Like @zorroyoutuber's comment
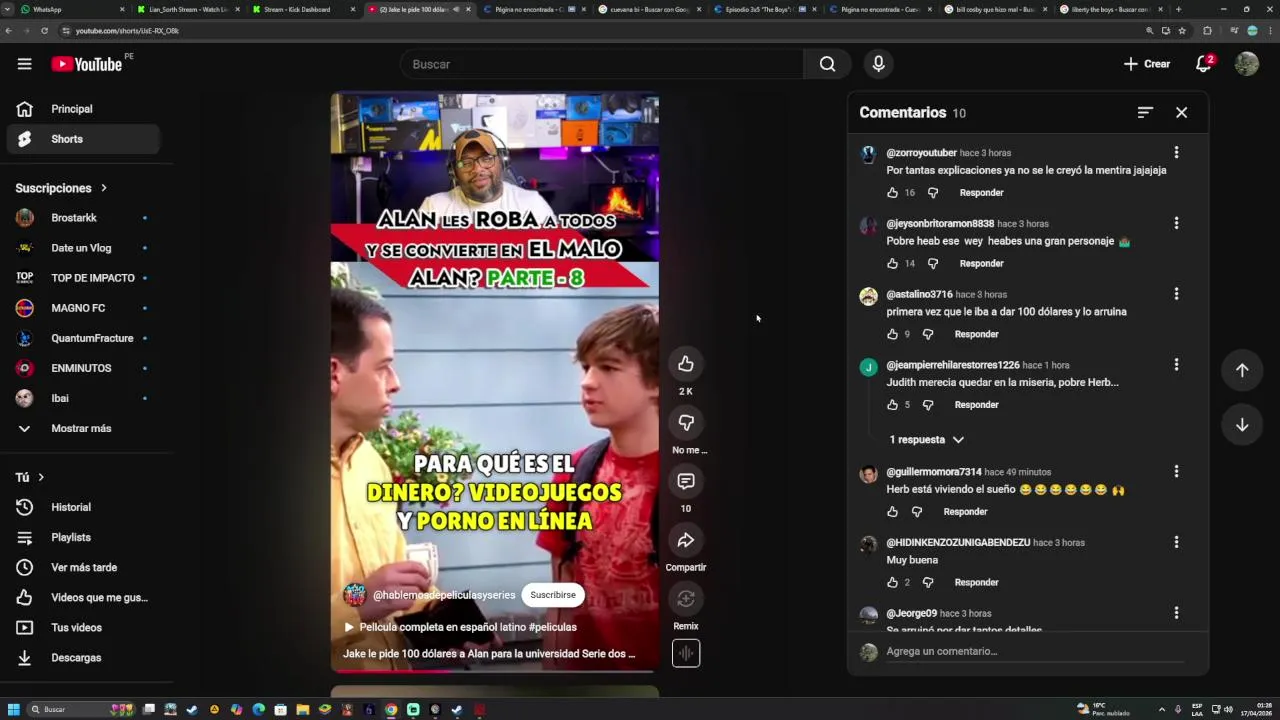Screen dimensions: 1280x720 892,193
